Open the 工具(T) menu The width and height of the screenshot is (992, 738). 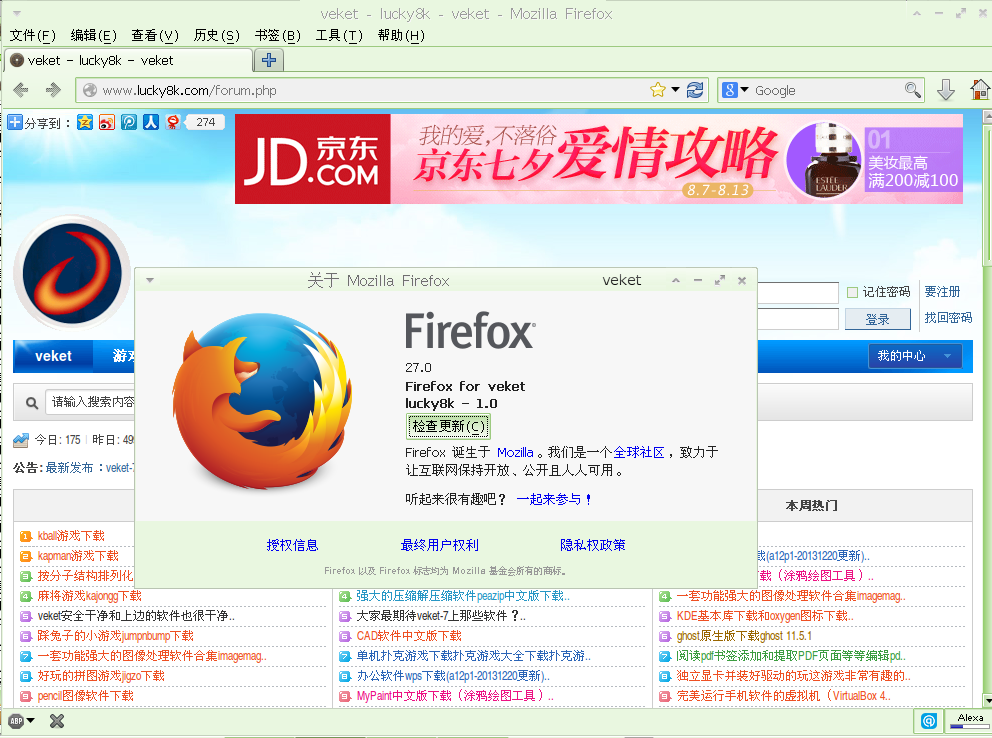(339, 35)
